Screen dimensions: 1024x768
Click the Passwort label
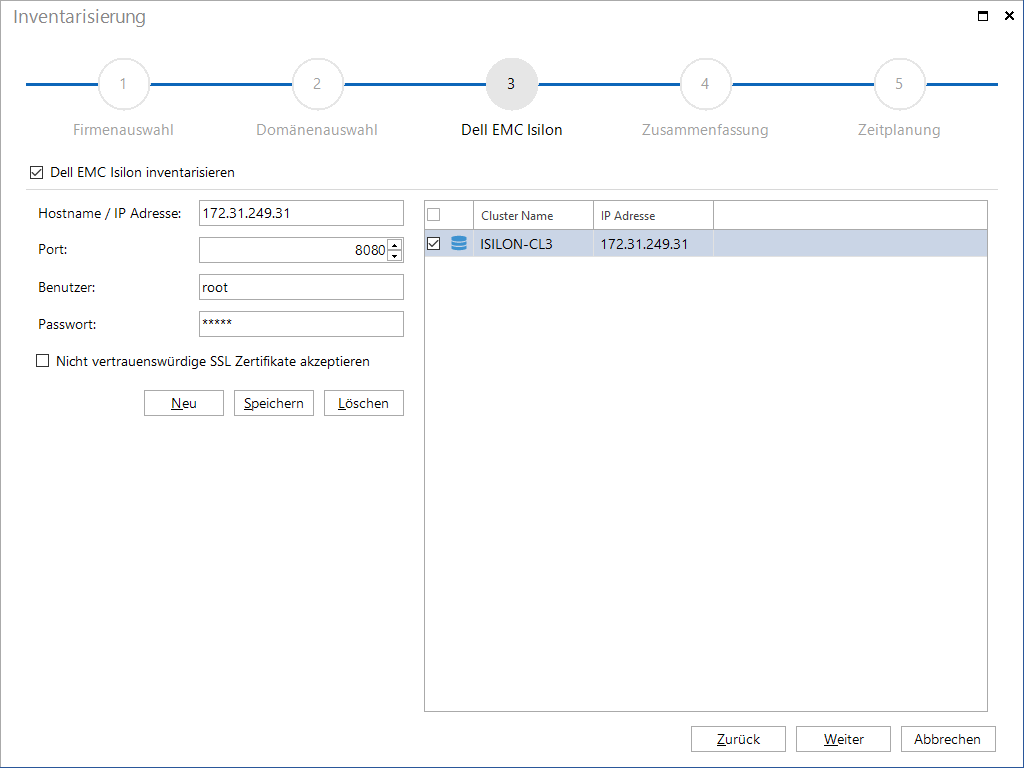(67, 324)
